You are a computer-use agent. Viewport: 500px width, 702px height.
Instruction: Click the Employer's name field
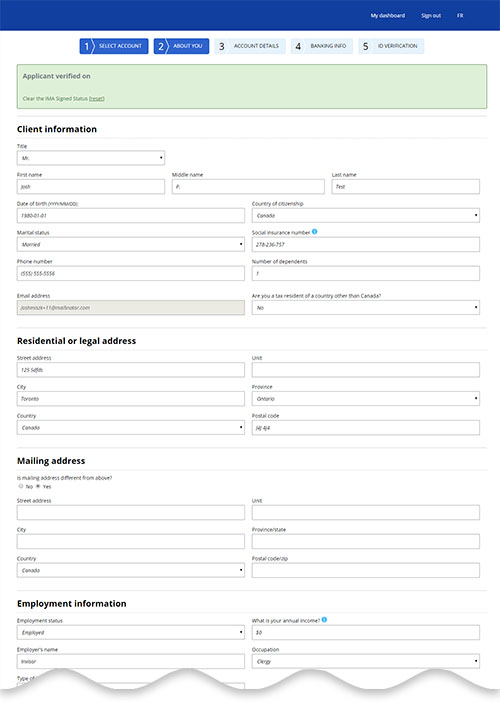(x=131, y=661)
